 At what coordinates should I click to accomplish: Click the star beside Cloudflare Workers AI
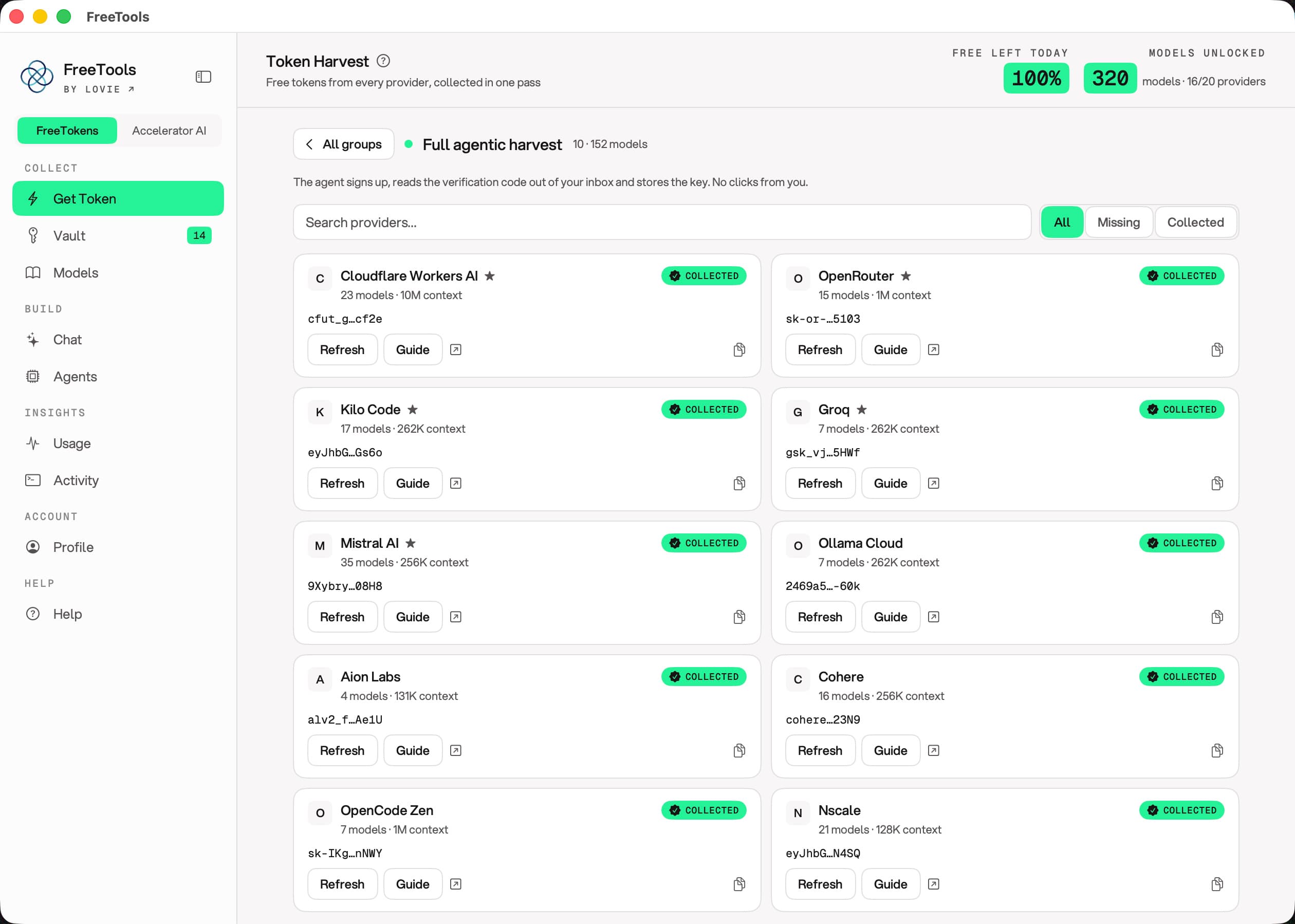coord(489,276)
